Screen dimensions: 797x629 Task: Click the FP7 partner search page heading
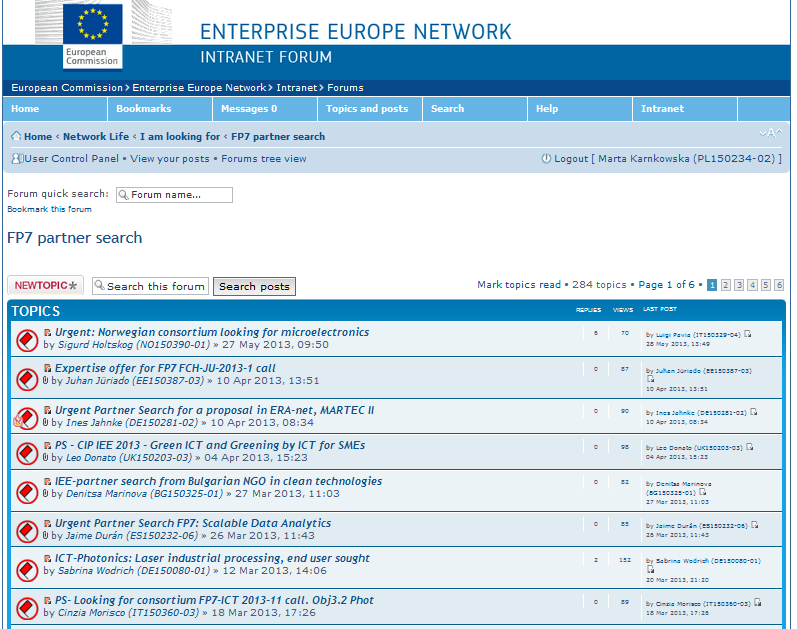(x=75, y=238)
